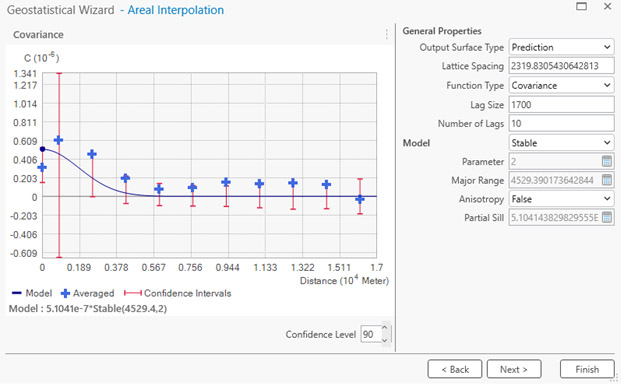621x384 pixels.
Task: Maximize the Geostatistical Wizard window
Action: 581,6
